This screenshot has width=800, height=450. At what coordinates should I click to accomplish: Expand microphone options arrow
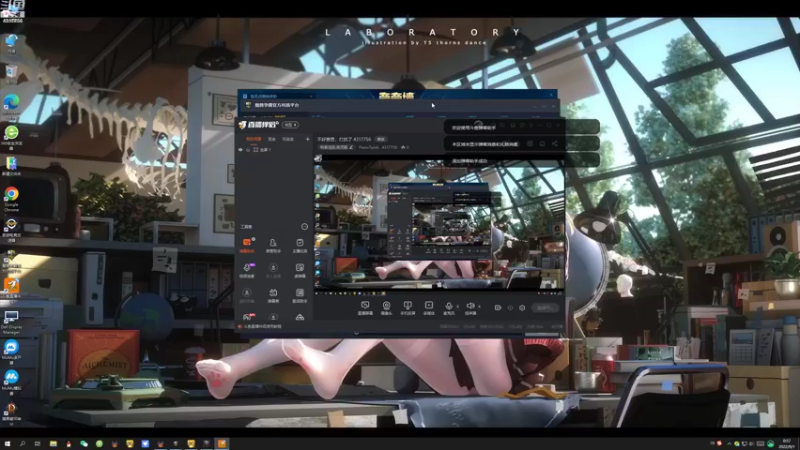pos(458,307)
